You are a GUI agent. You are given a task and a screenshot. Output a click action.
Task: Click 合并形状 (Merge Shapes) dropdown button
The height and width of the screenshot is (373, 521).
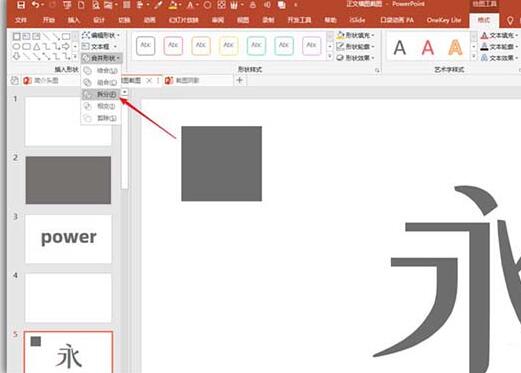101,58
